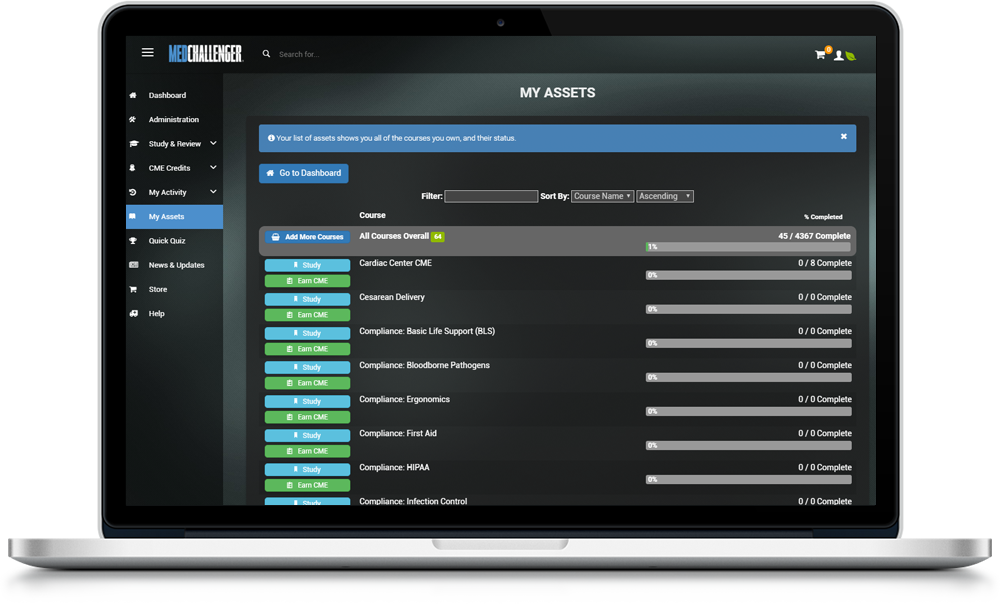Viewport: 1000px width, 604px height.
Task: Click the Compliance: Infection Control course name
Action: [x=413, y=501]
